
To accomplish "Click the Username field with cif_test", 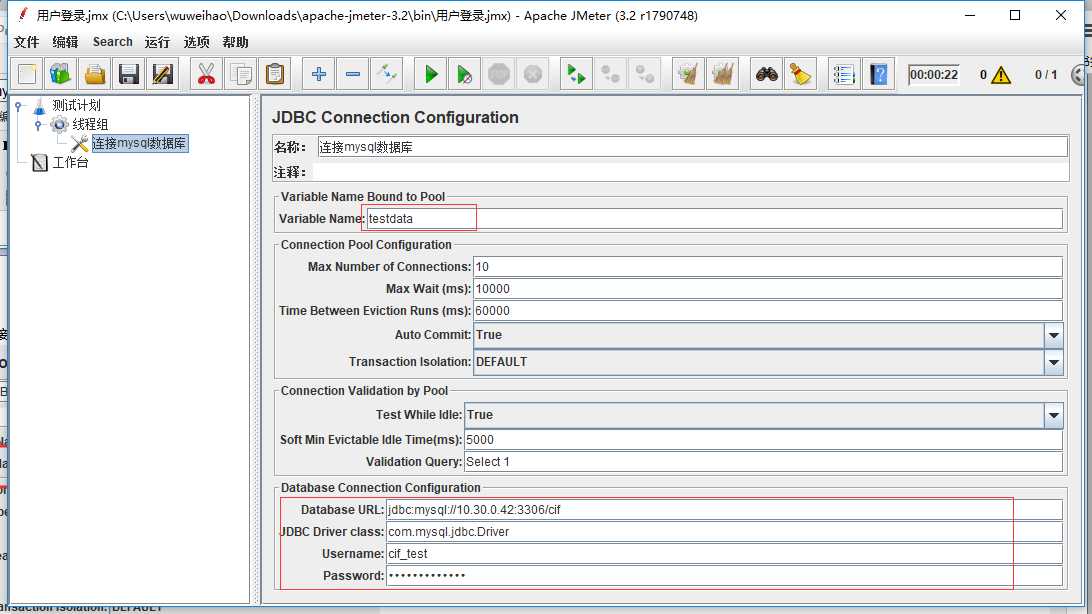I will coord(724,554).
